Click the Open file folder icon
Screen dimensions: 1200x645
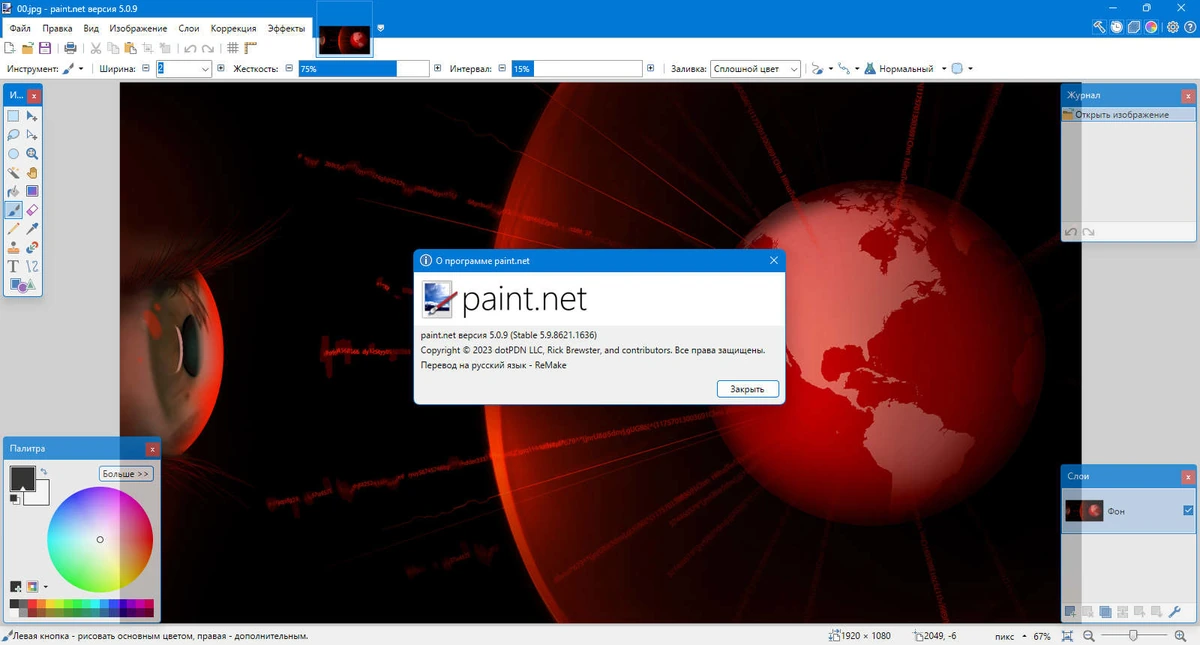(28, 48)
